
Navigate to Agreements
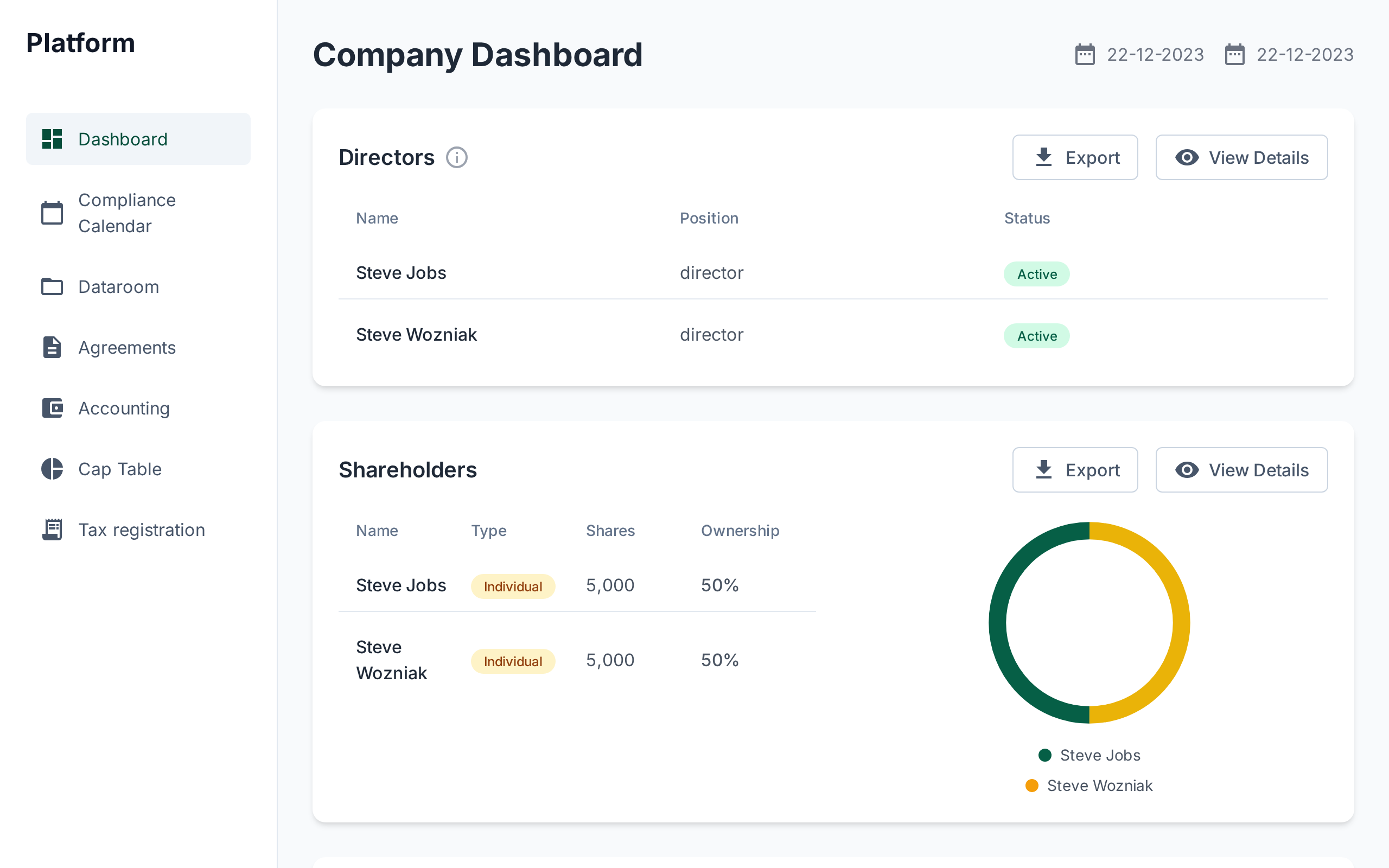[x=138, y=347]
